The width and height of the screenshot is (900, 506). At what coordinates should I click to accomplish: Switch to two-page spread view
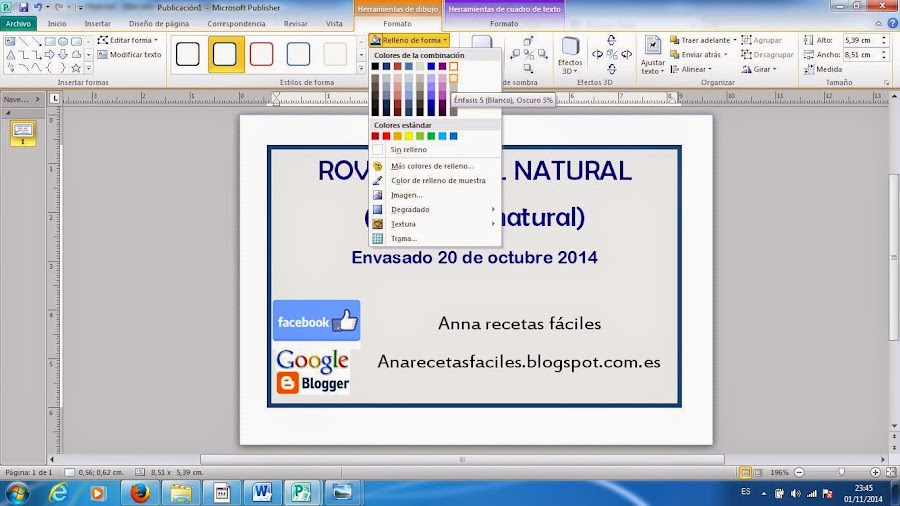tap(758, 473)
